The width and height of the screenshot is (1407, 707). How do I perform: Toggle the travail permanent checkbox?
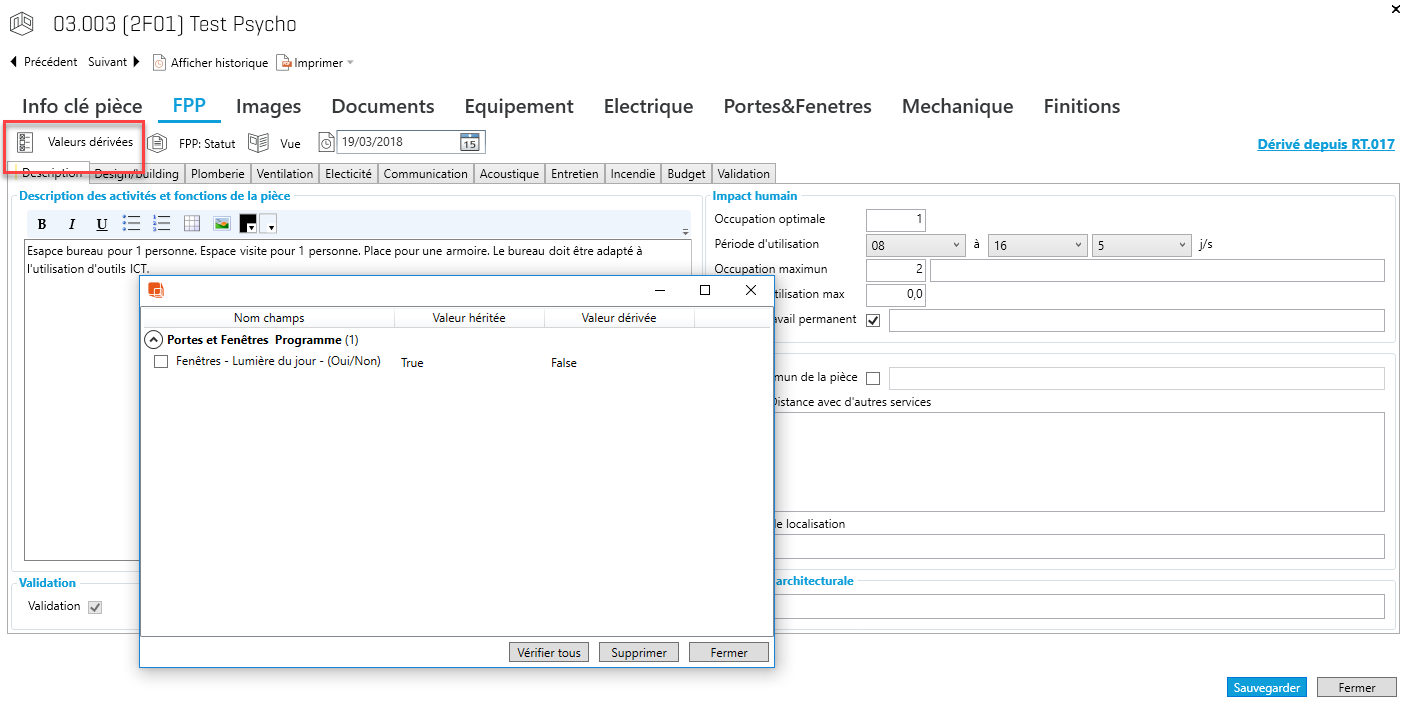(x=873, y=320)
